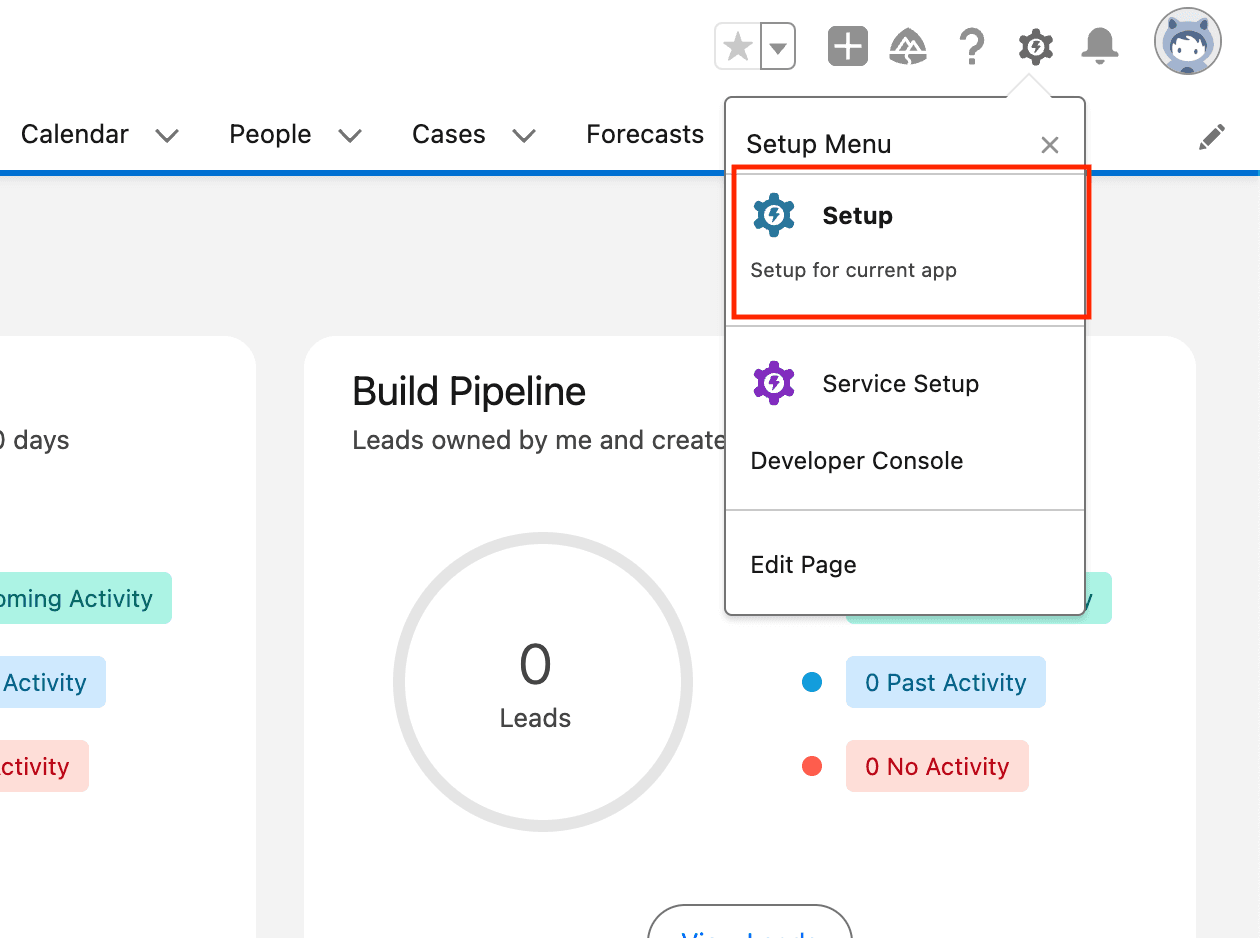Screen dimensions: 1260x938
Task: Open the Setup gear icon in header
Action: pos(1035,46)
